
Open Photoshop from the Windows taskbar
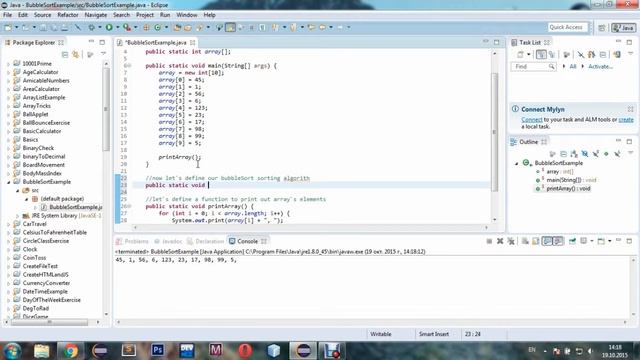(158, 351)
